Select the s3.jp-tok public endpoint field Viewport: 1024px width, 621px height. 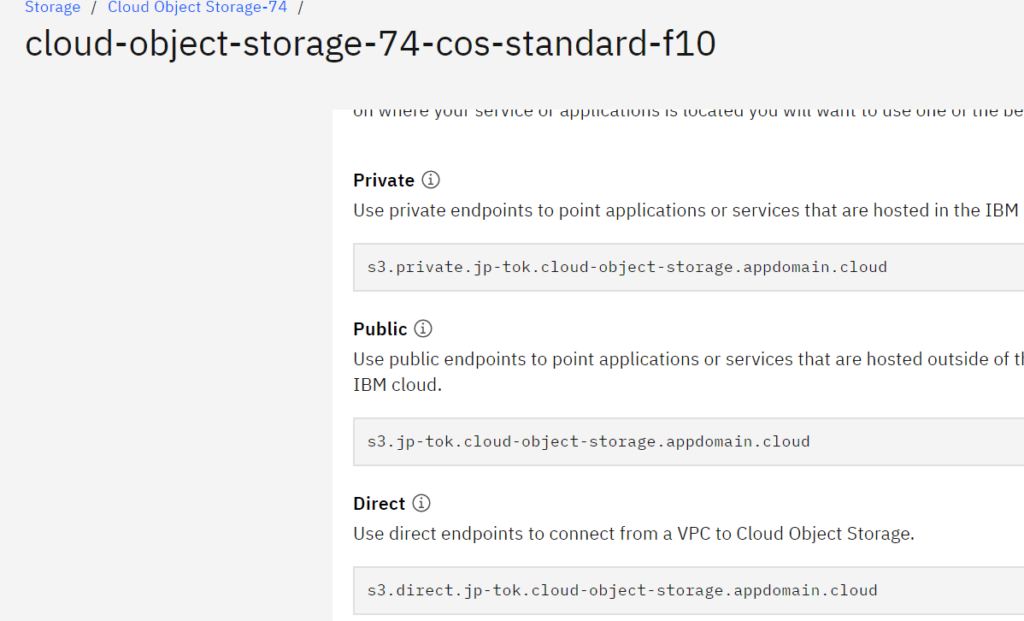[x=688, y=442]
